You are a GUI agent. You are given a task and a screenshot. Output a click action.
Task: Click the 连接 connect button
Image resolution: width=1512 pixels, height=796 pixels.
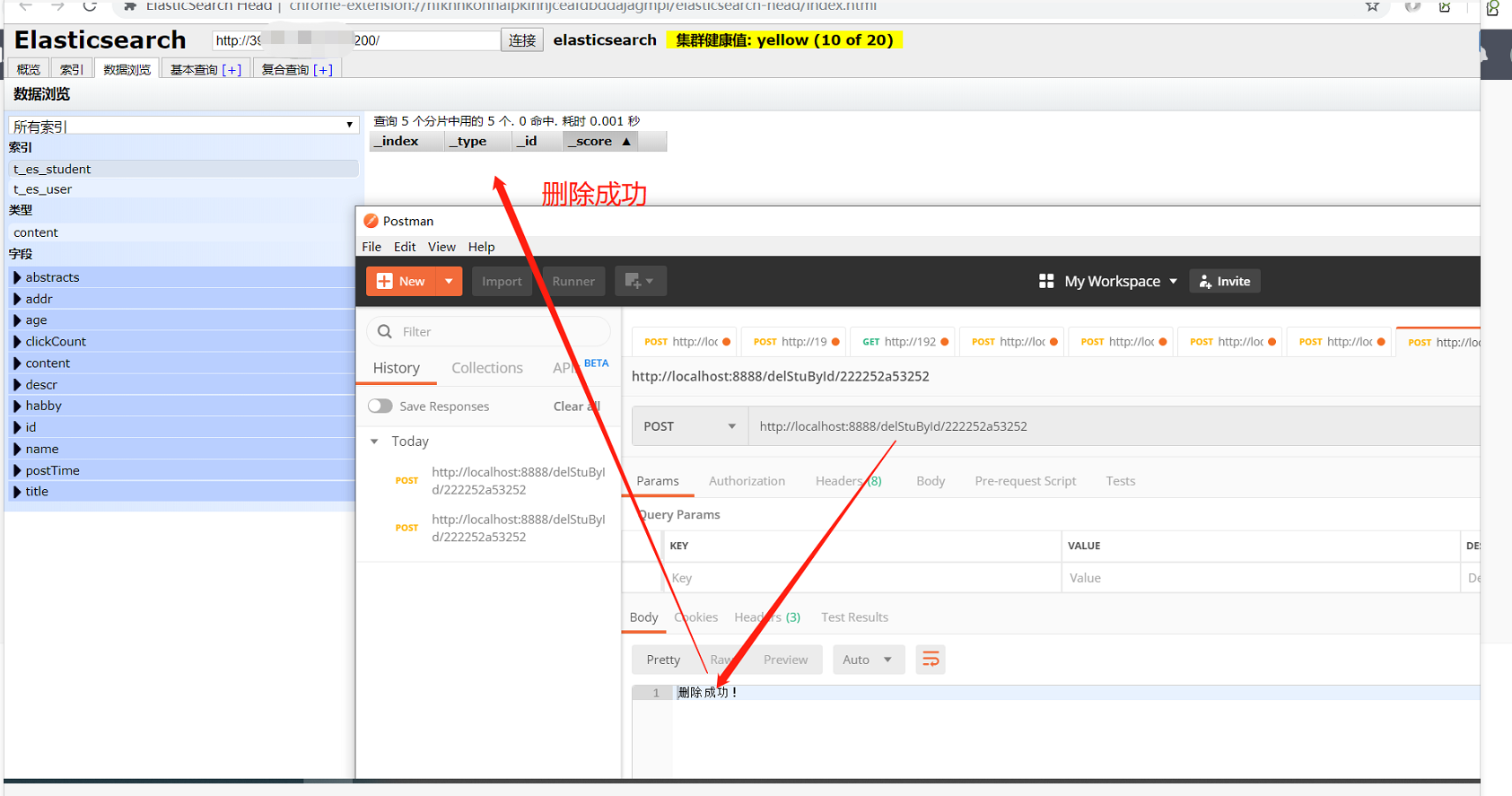click(522, 40)
